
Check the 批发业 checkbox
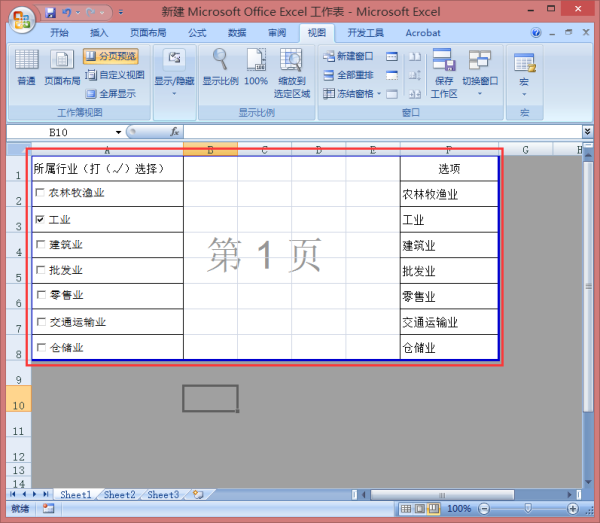tap(41, 270)
